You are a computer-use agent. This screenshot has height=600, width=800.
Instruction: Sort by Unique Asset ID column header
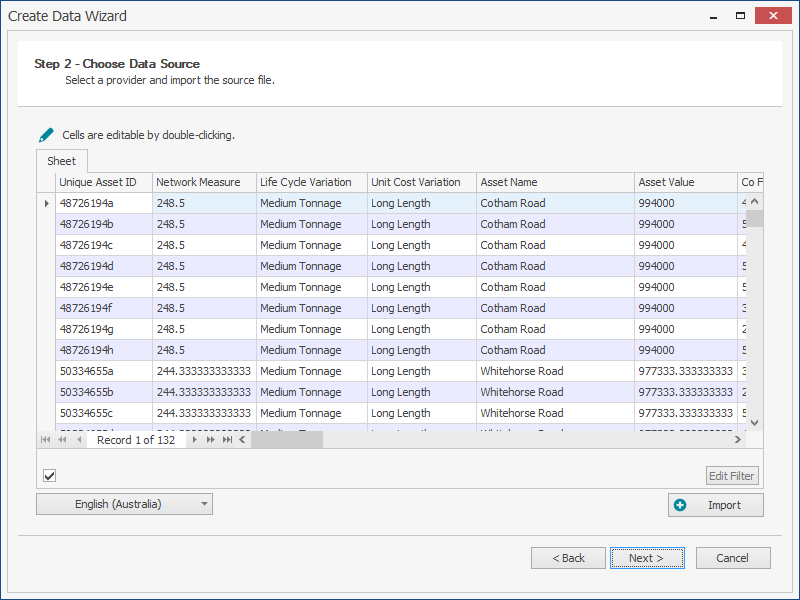click(x=104, y=182)
